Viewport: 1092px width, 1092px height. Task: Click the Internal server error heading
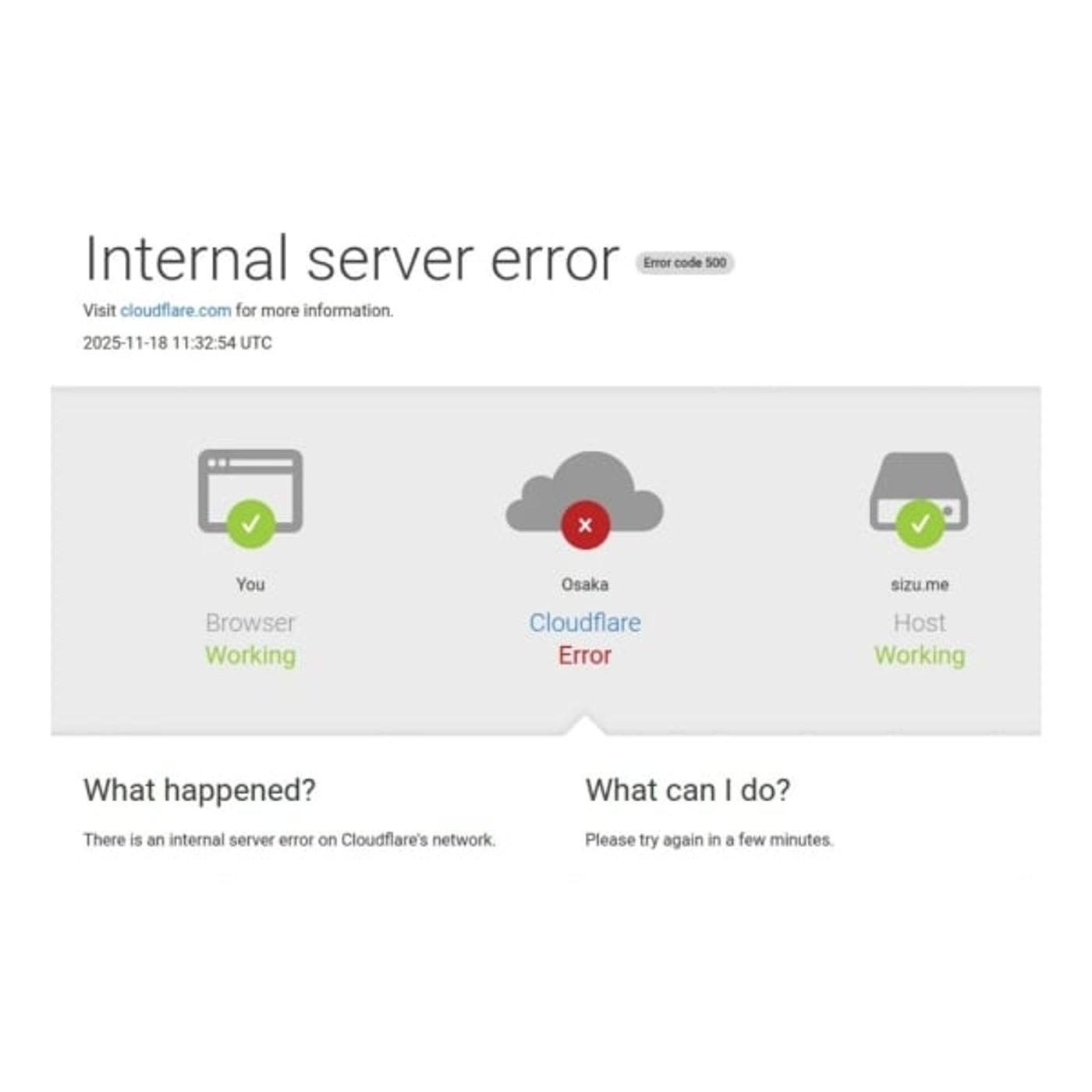(x=352, y=259)
